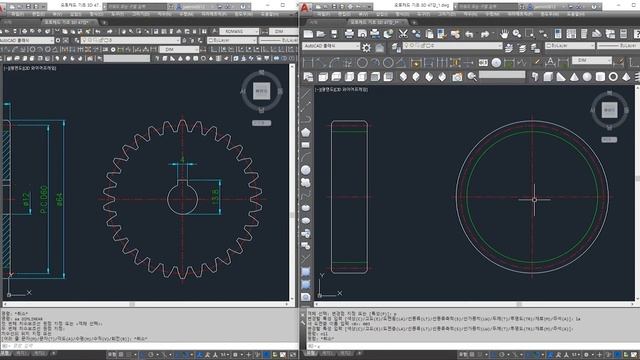The width and height of the screenshot is (640, 360).
Task: Click ViewCube top face in right window
Action: tap(609, 110)
